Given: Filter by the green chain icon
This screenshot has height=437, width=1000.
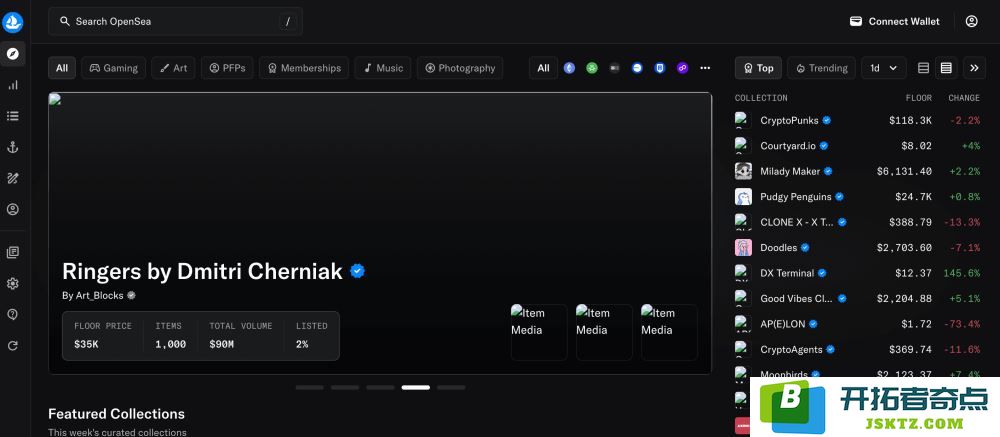Looking at the screenshot, I should [x=592, y=68].
